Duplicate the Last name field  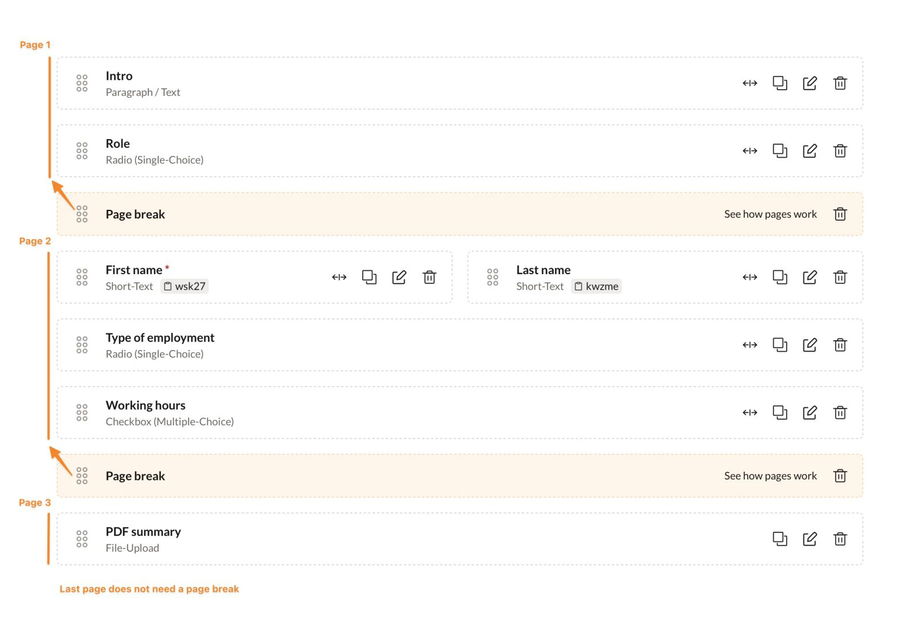click(x=780, y=277)
